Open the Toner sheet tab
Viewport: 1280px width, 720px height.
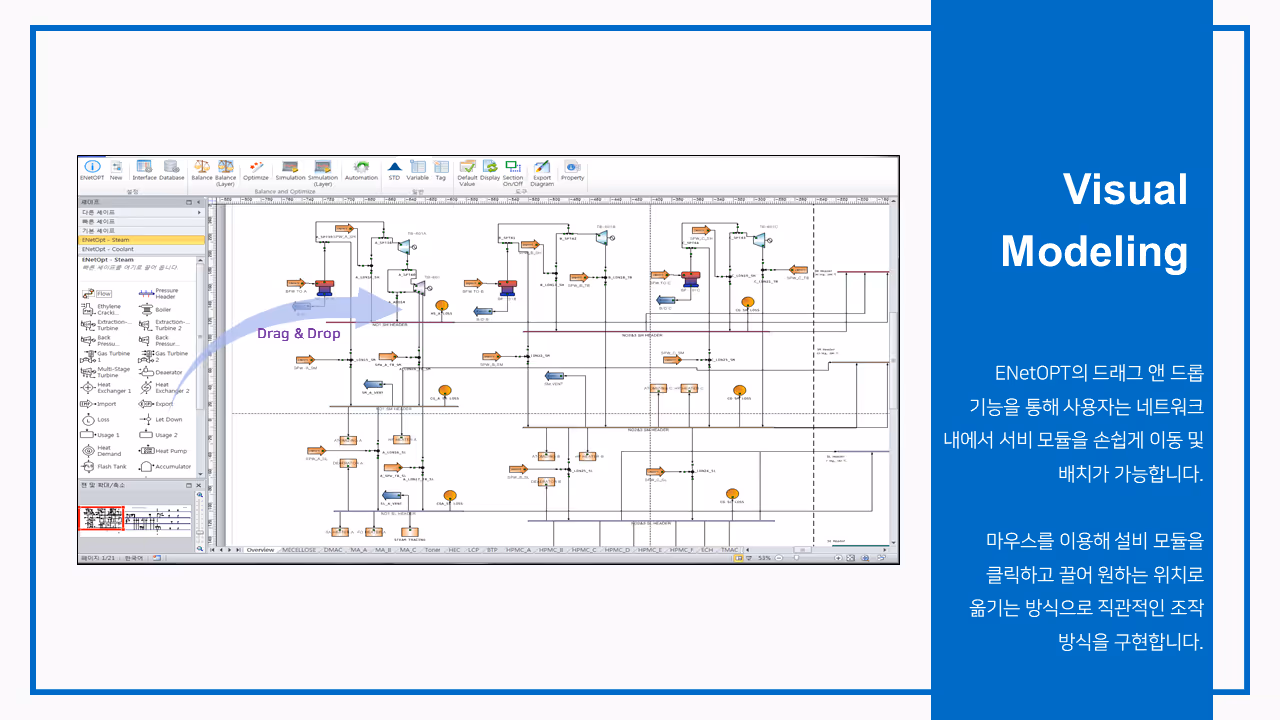(432, 550)
